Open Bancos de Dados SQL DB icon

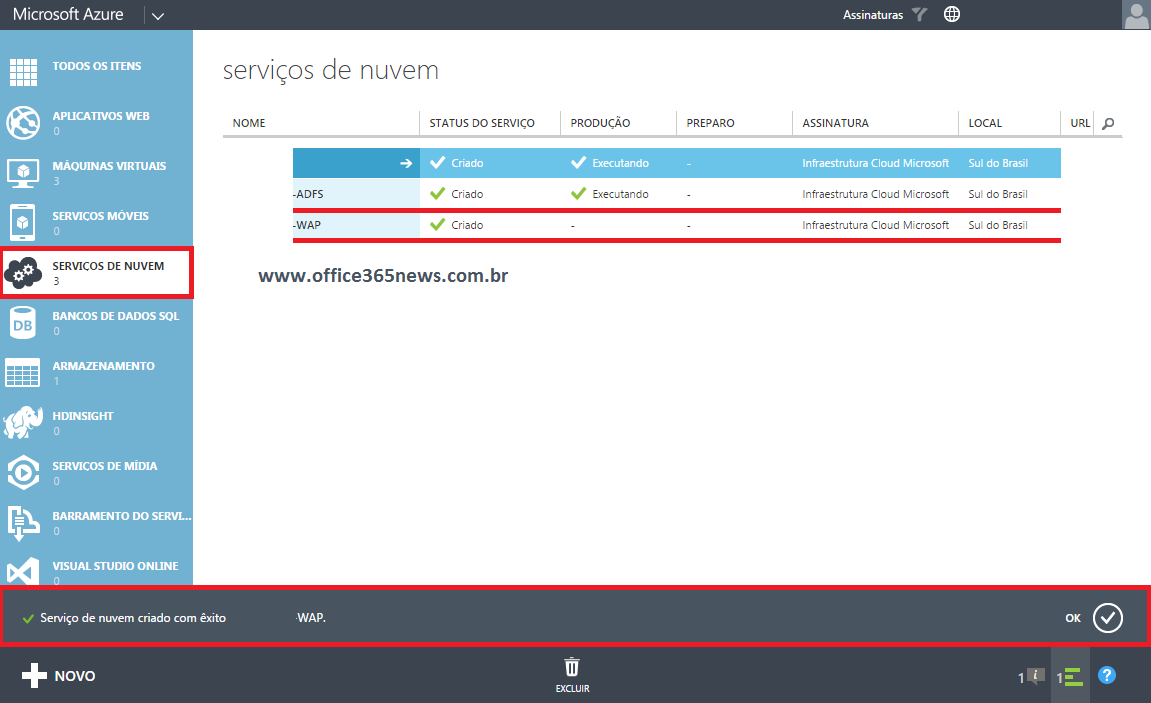coord(23,323)
